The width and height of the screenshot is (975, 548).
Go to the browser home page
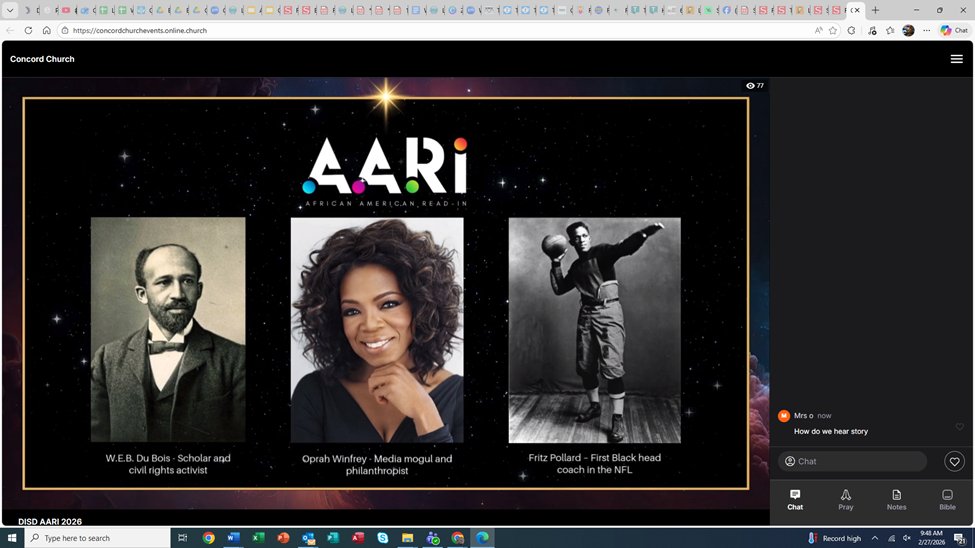[47, 30]
